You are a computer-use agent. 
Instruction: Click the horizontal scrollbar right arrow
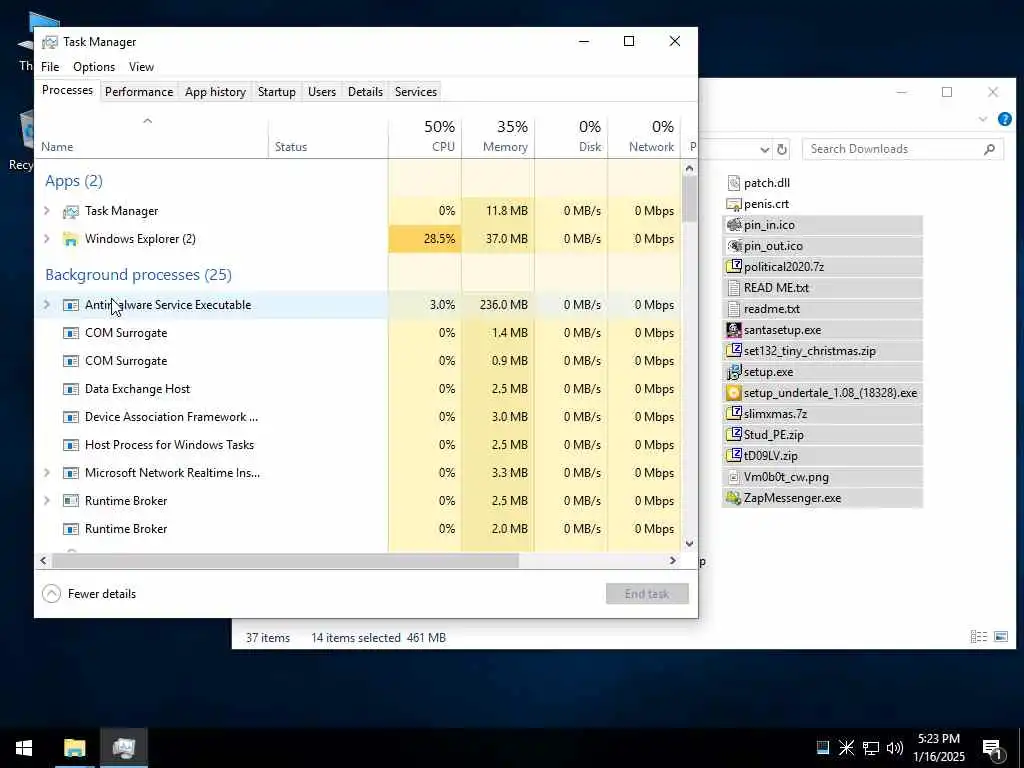(673, 560)
